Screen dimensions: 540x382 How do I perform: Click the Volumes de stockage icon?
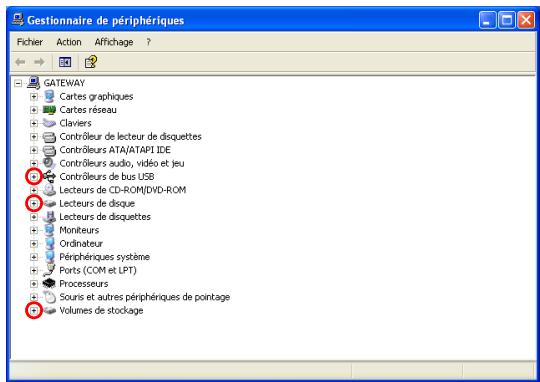(x=50, y=311)
